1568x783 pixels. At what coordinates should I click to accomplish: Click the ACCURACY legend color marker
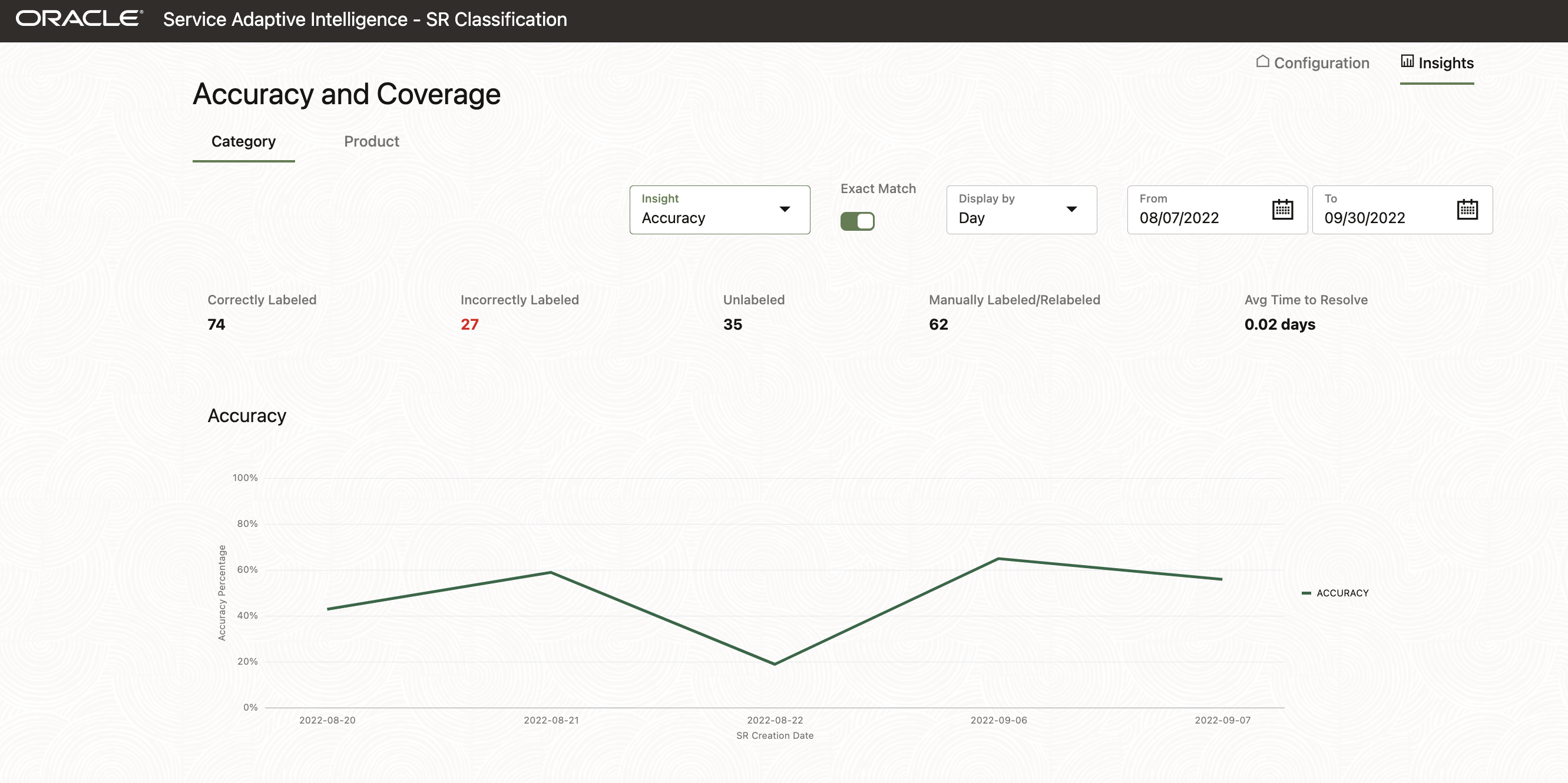pyautogui.click(x=1306, y=593)
